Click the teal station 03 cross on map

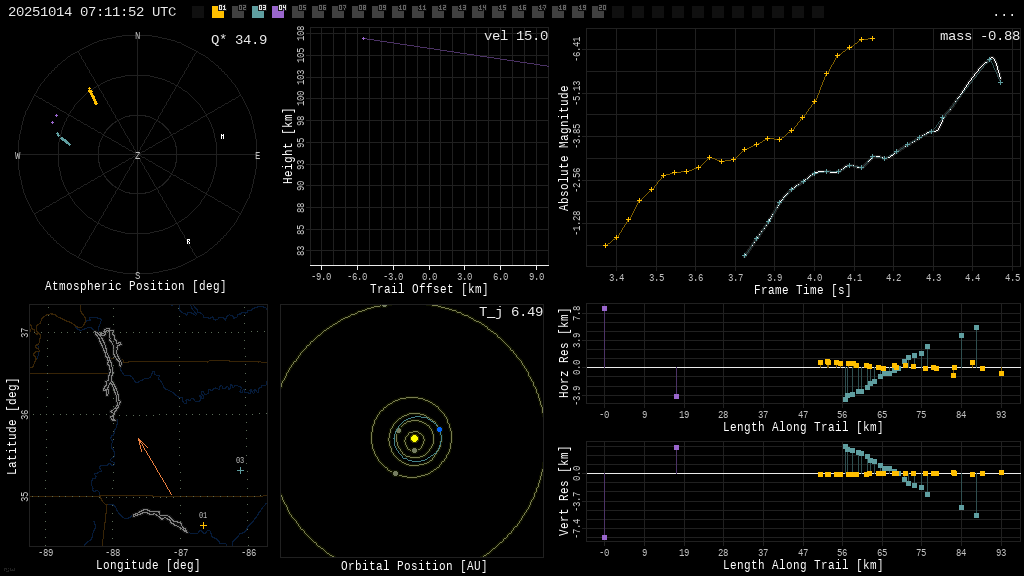(x=240, y=470)
